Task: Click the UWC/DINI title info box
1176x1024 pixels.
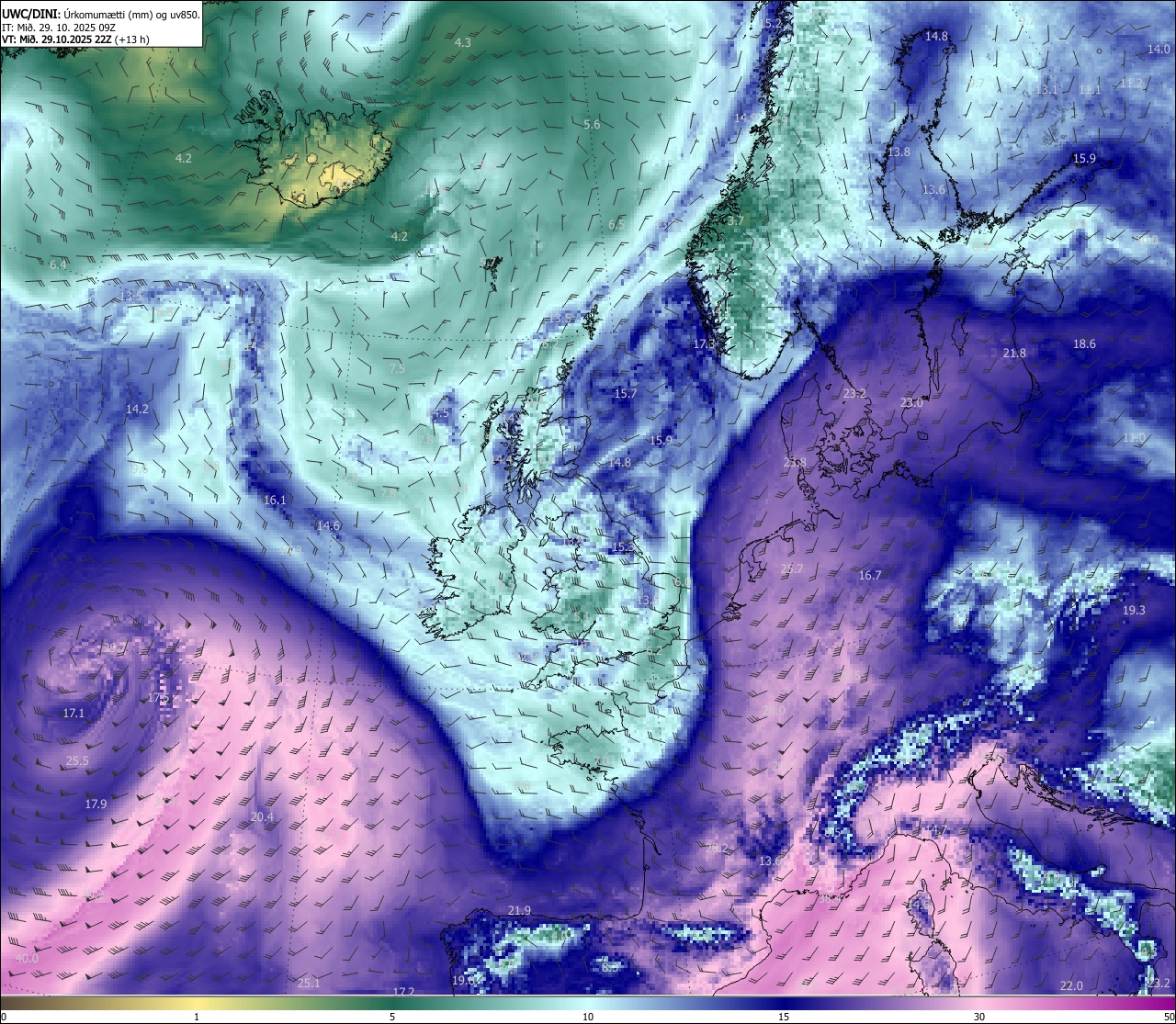Action: click(x=101, y=24)
